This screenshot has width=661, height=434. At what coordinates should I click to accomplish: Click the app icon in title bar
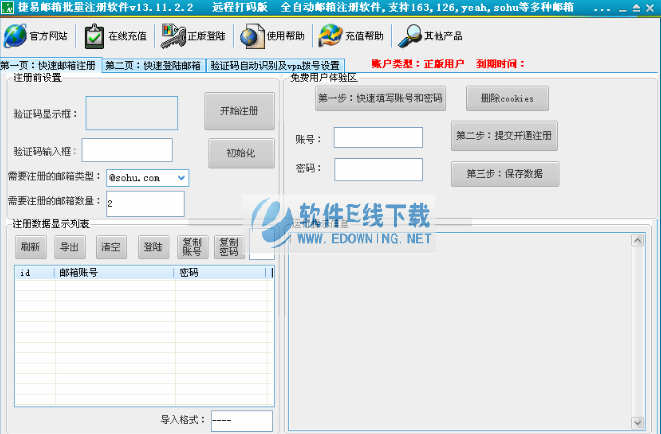(9, 8)
